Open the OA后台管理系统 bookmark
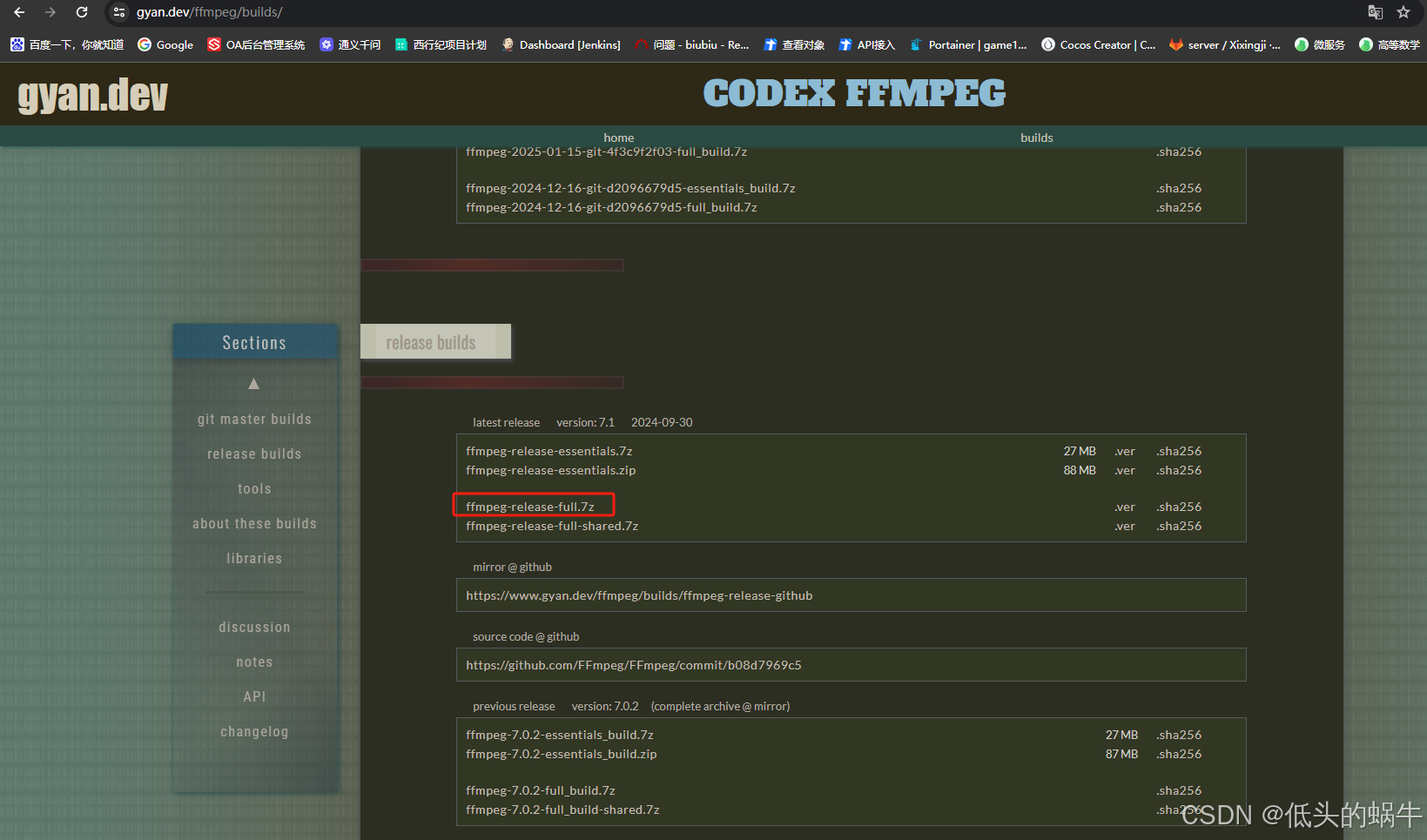Screen dimensions: 1427x840 (x=256, y=44)
